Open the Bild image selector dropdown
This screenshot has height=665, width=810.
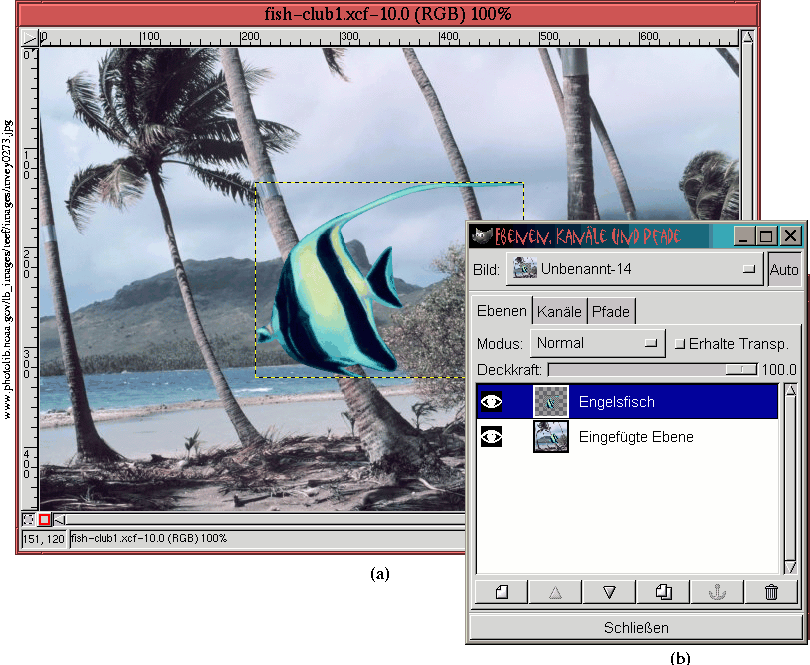pyautogui.click(x=633, y=269)
